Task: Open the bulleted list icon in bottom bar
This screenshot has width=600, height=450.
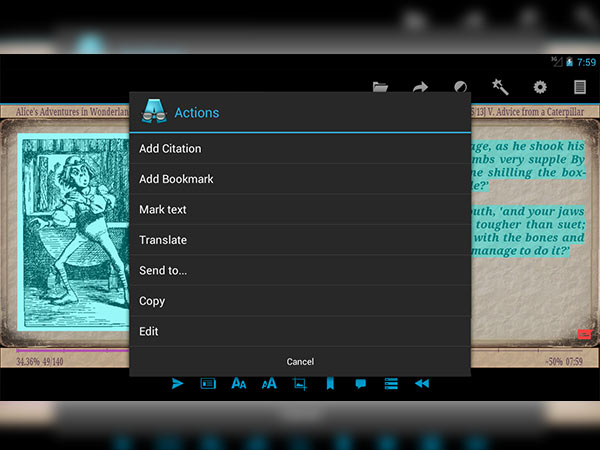Action: 391,383
